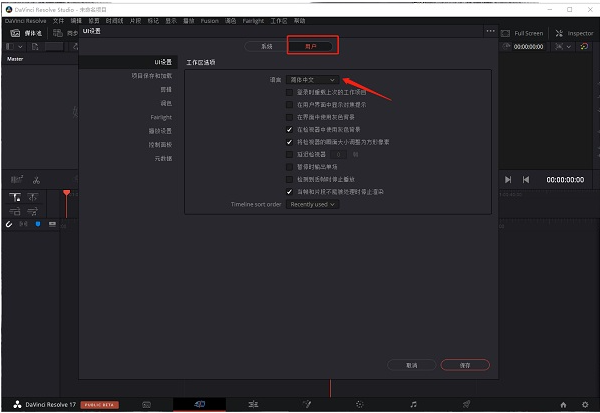This screenshot has height=413, width=600.
Task: Open Project Manager home icon
Action: pyautogui.click(x=563, y=405)
